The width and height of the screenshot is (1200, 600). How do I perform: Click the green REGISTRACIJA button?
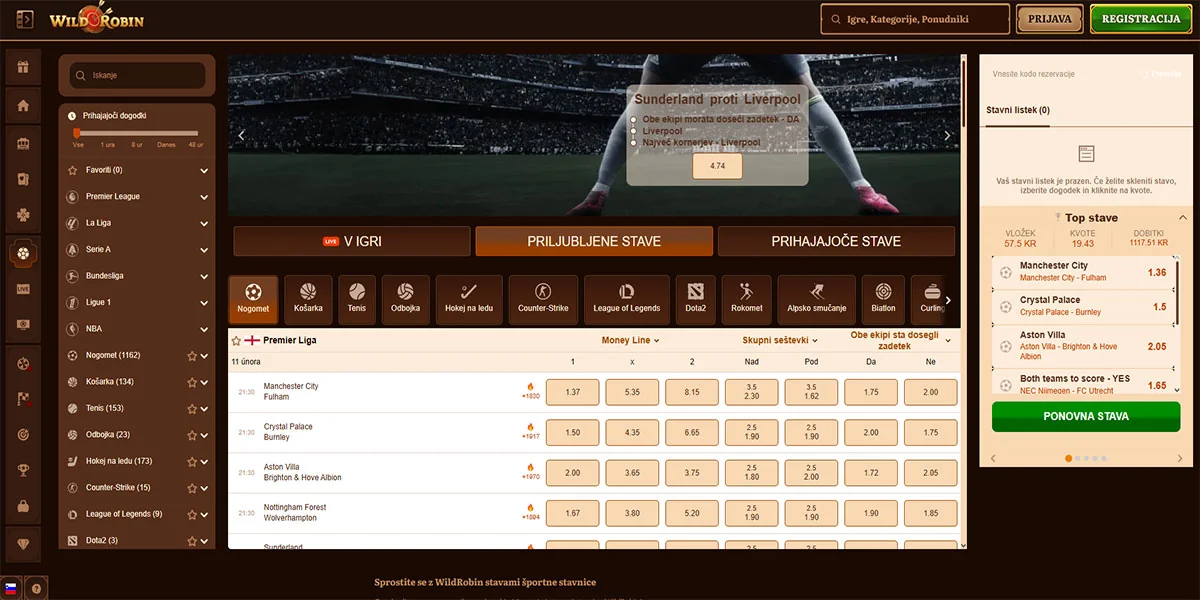click(1141, 19)
